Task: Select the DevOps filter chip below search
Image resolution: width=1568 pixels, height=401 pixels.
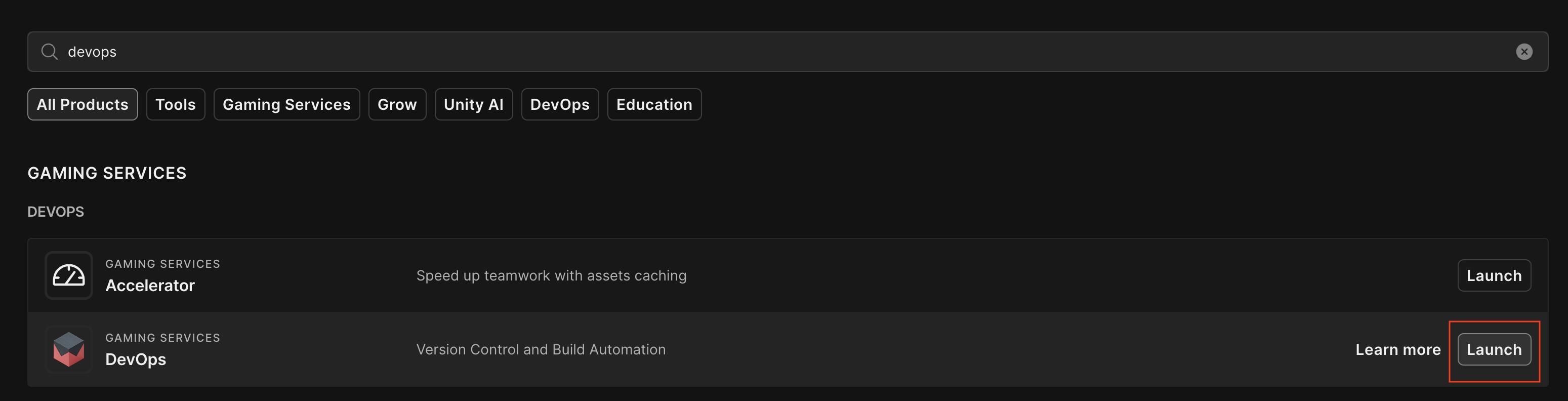Action: (559, 105)
